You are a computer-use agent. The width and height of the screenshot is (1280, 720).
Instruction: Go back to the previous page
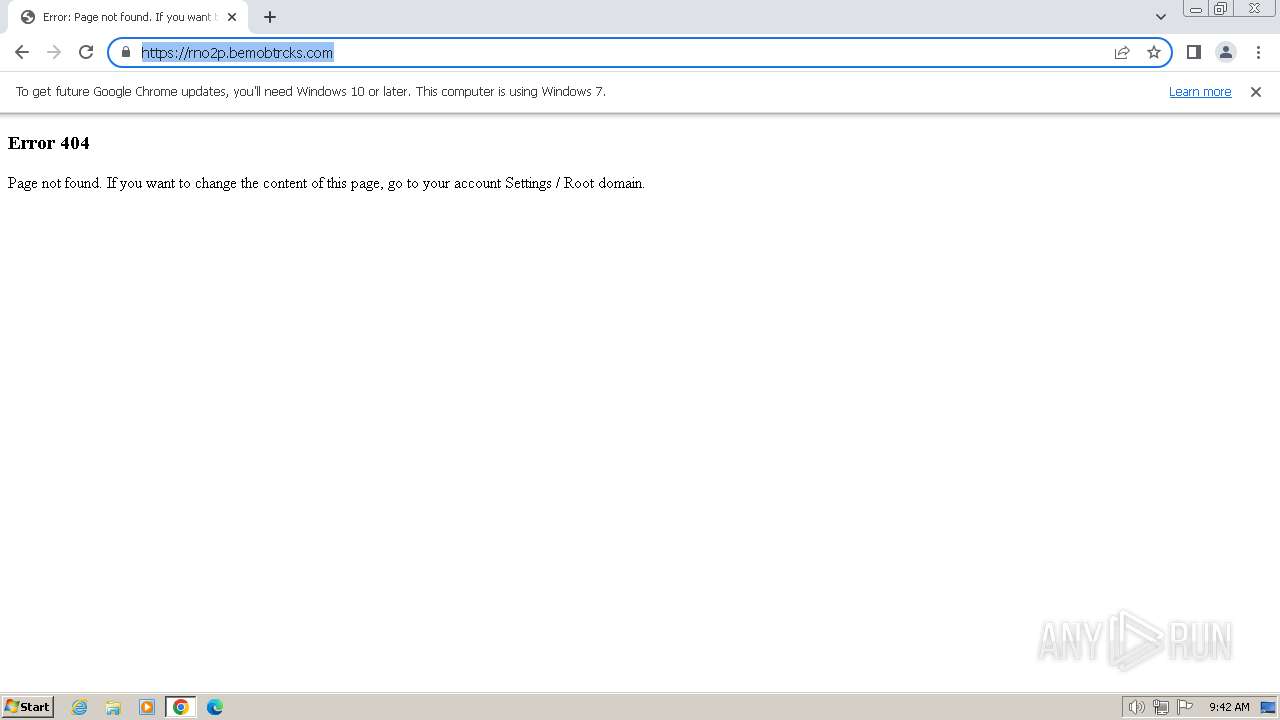pyautogui.click(x=22, y=52)
